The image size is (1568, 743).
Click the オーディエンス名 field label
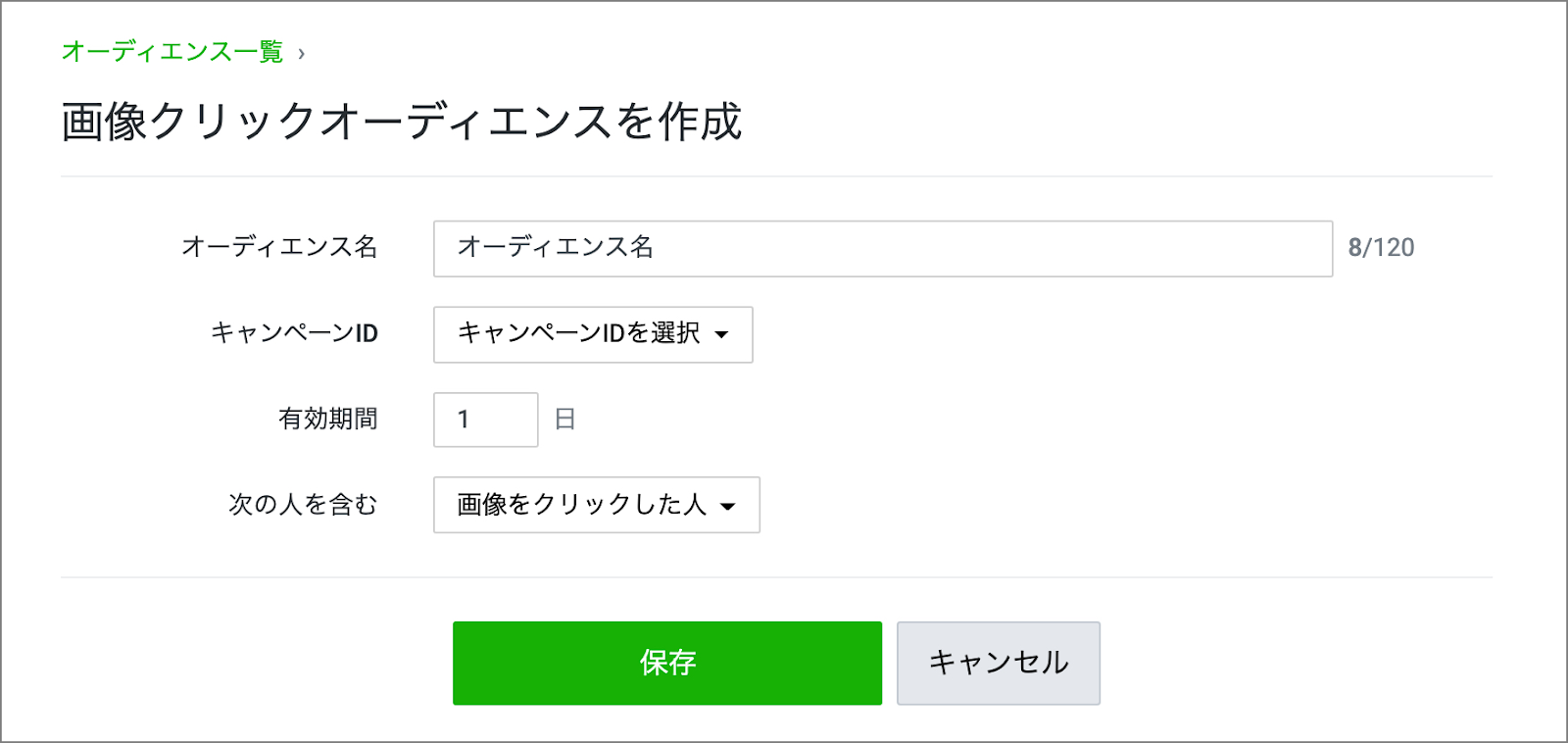tap(279, 247)
